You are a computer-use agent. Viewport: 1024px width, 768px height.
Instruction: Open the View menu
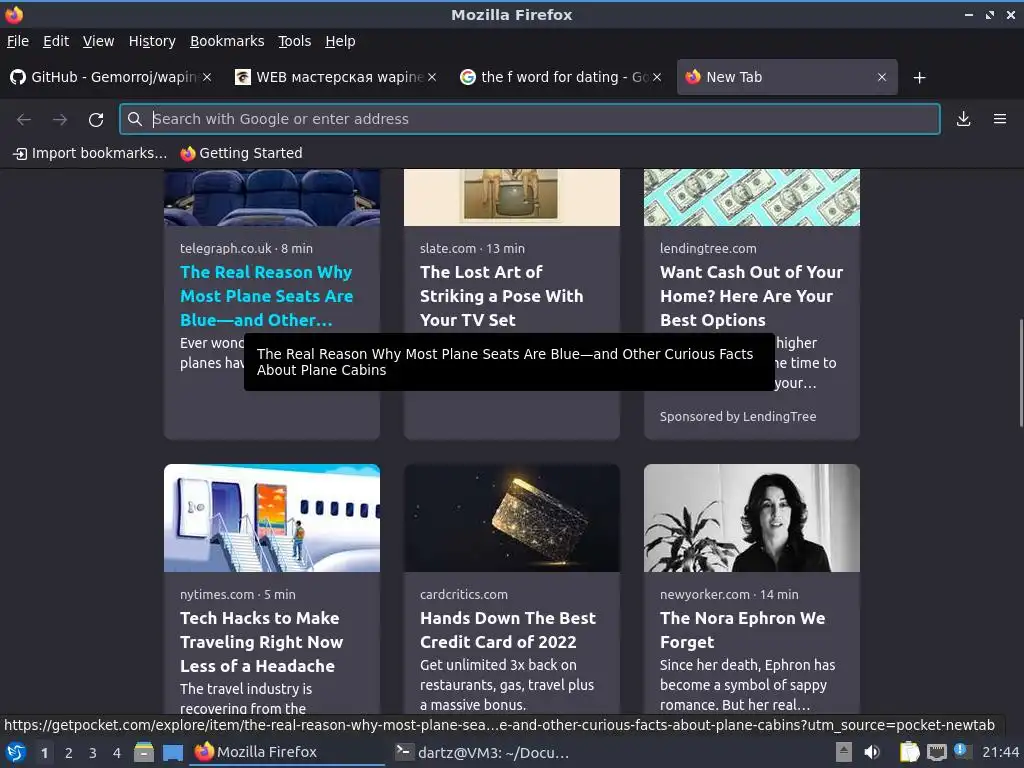(99, 41)
